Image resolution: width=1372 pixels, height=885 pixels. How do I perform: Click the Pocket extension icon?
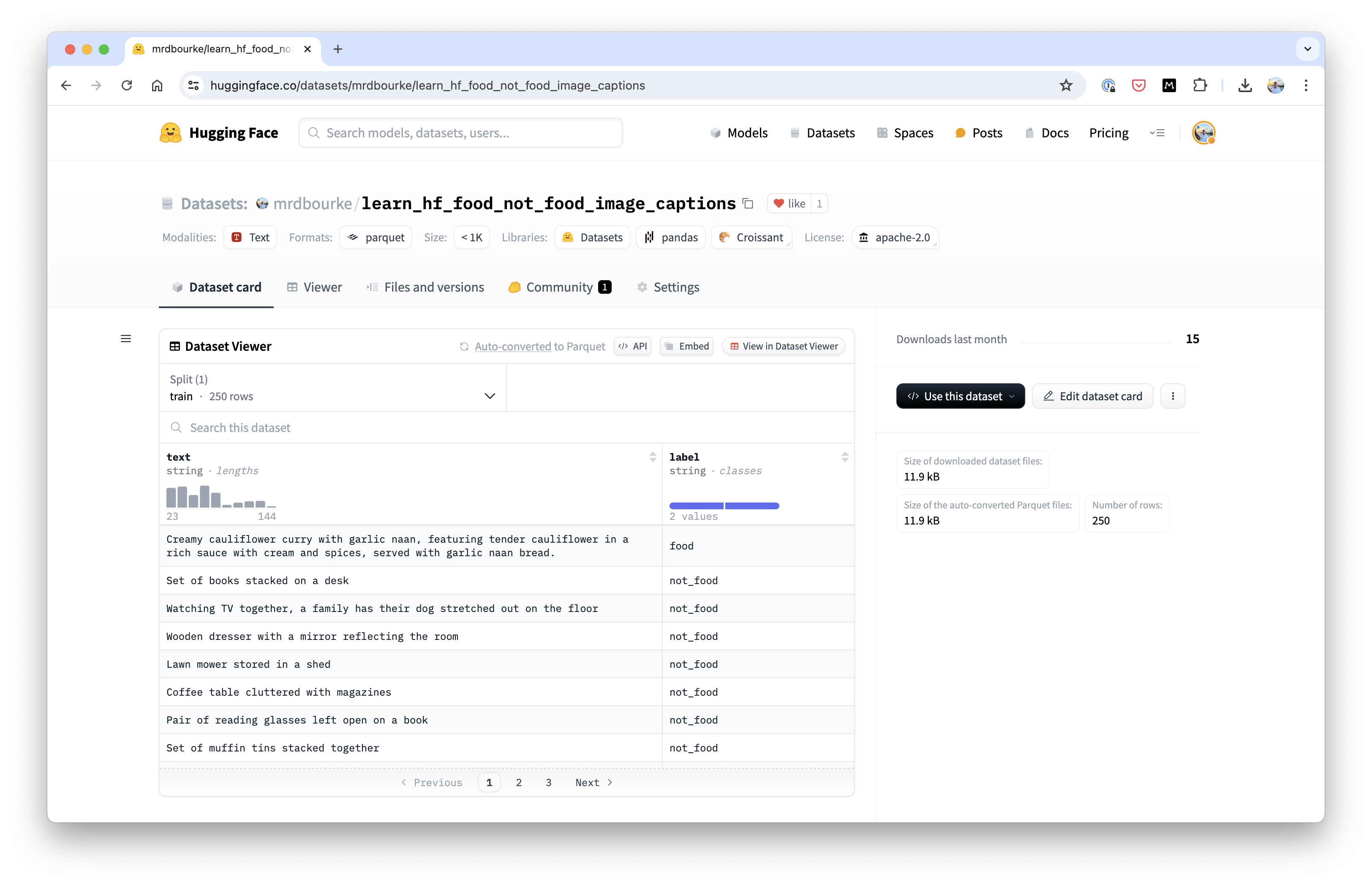coord(1138,86)
